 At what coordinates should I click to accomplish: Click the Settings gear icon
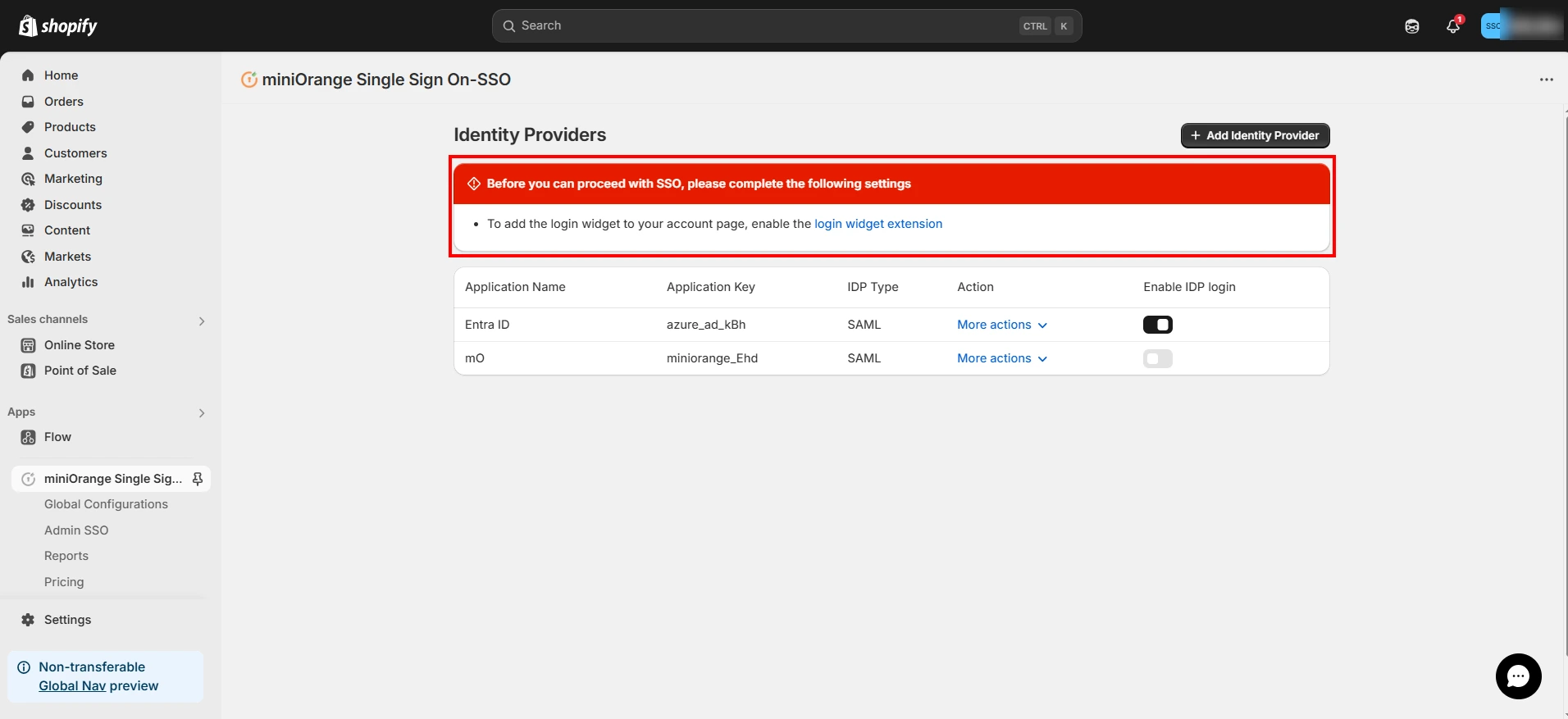[x=28, y=620]
